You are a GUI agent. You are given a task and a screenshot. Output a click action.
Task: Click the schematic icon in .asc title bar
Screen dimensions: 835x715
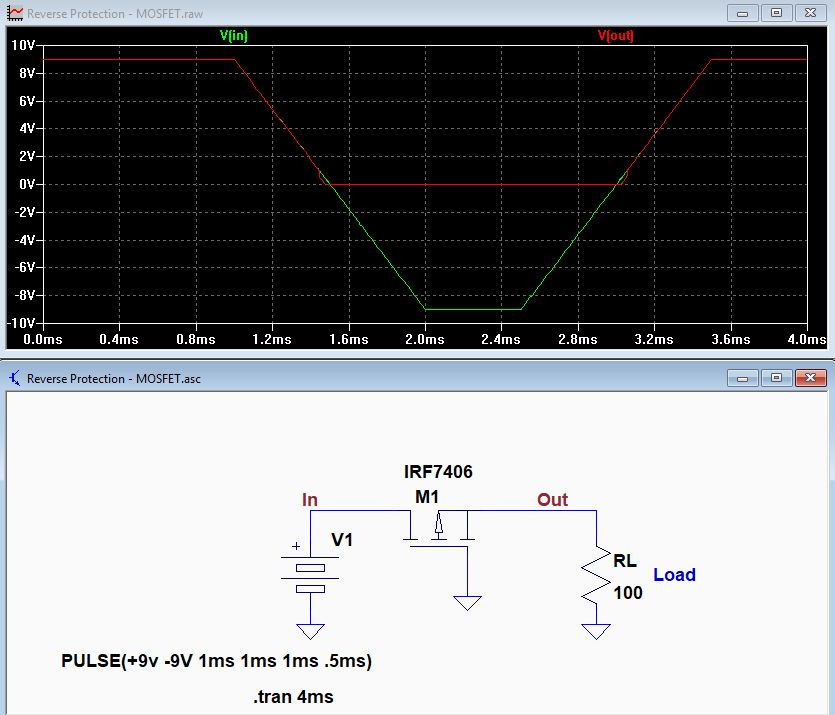point(15,379)
